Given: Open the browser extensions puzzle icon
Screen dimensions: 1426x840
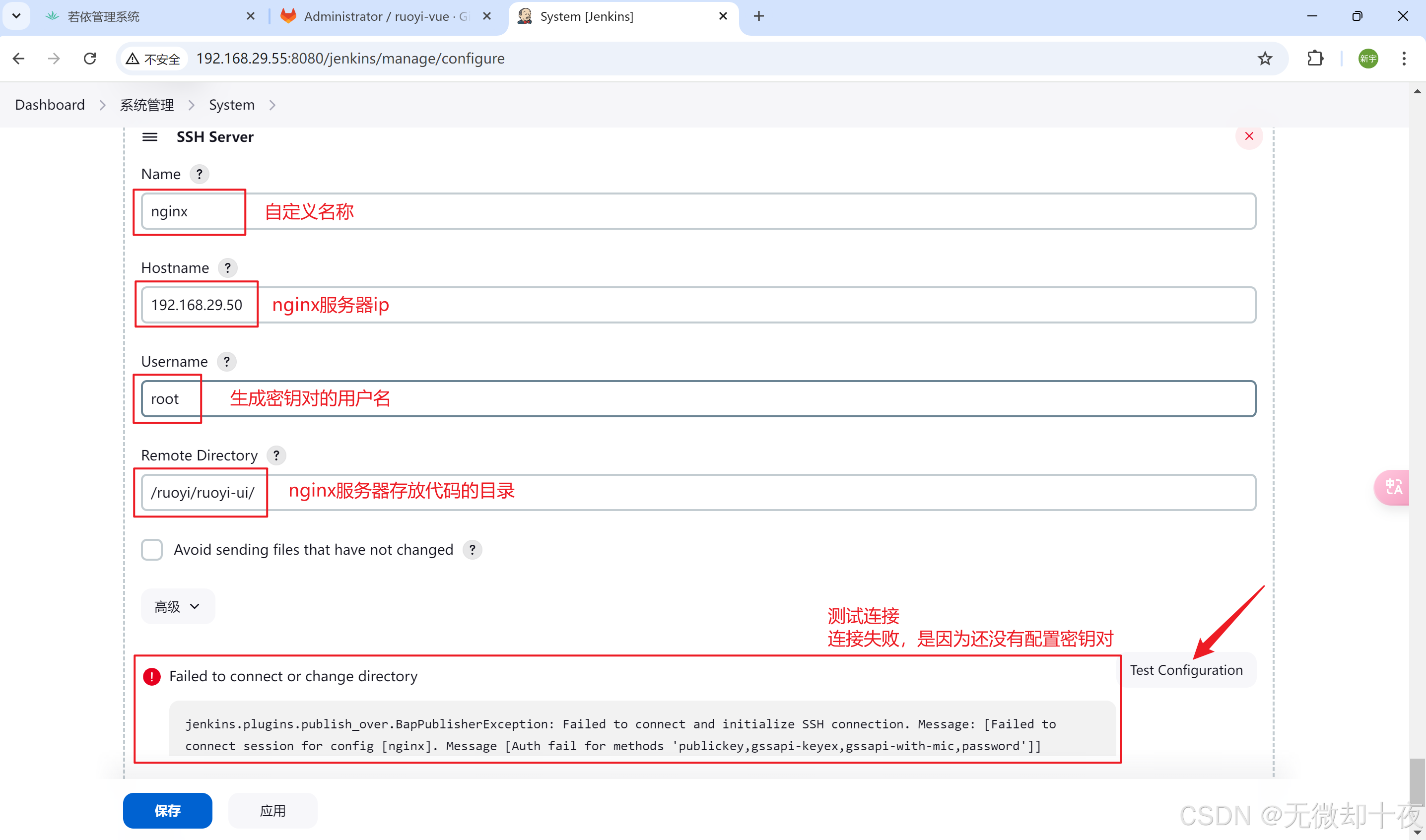Looking at the screenshot, I should tap(1315, 59).
